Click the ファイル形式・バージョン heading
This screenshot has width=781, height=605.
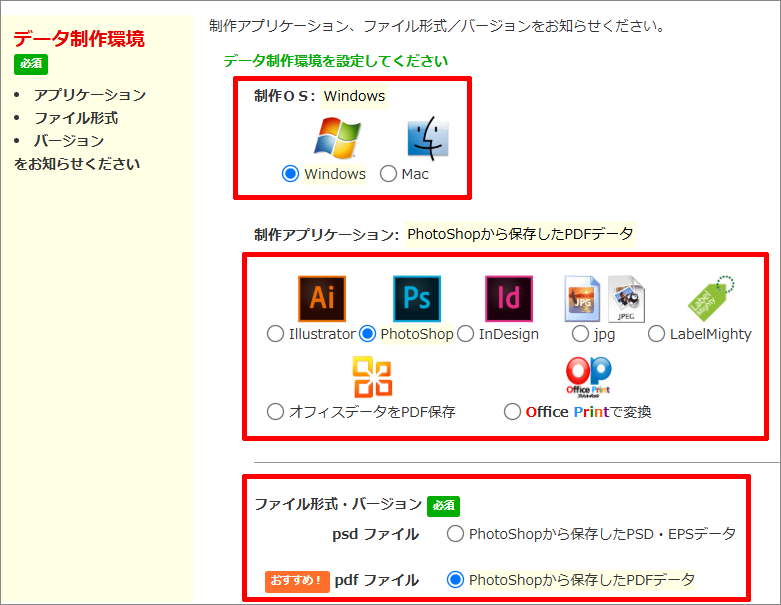tap(338, 504)
